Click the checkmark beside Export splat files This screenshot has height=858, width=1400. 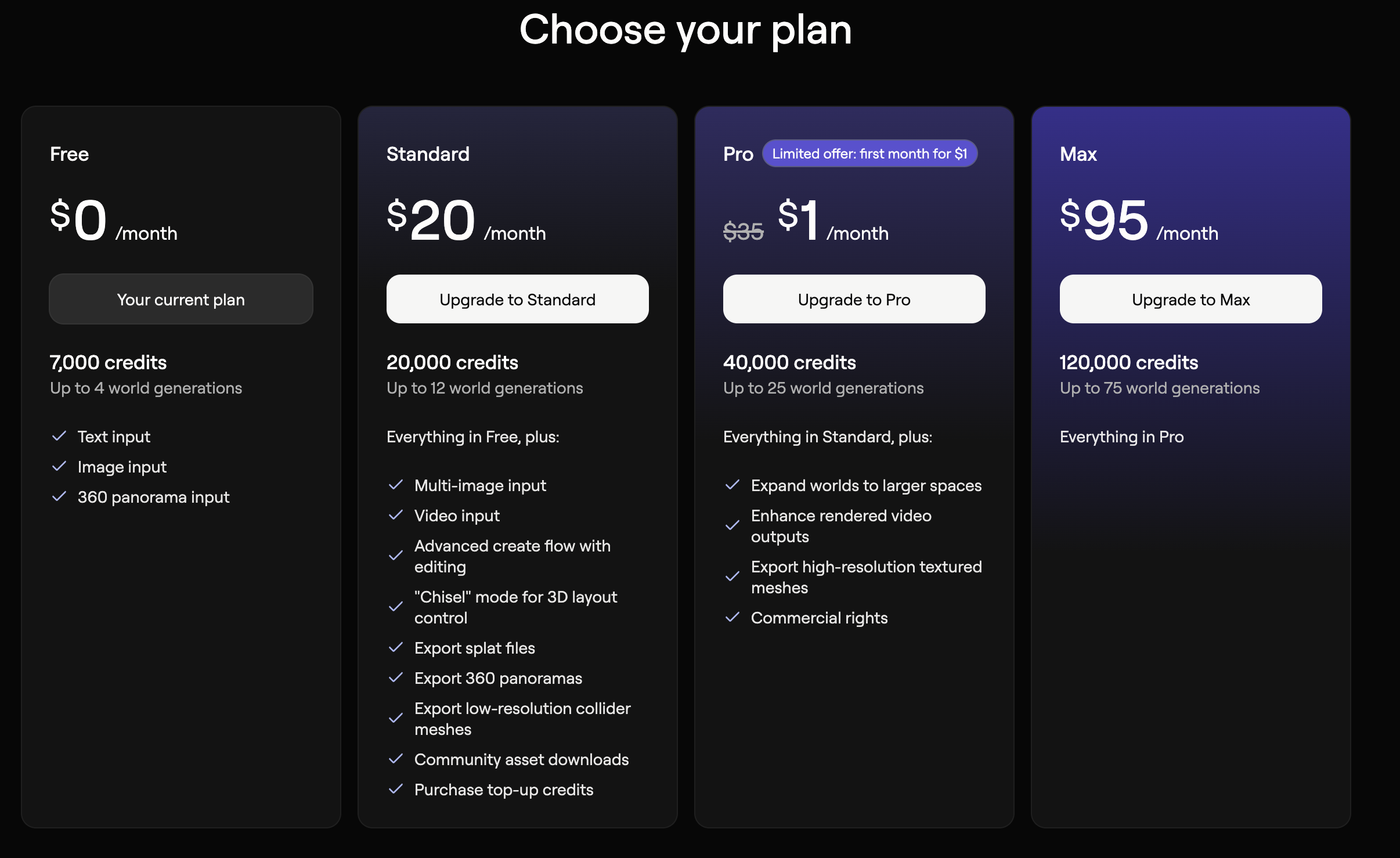coord(396,647)
